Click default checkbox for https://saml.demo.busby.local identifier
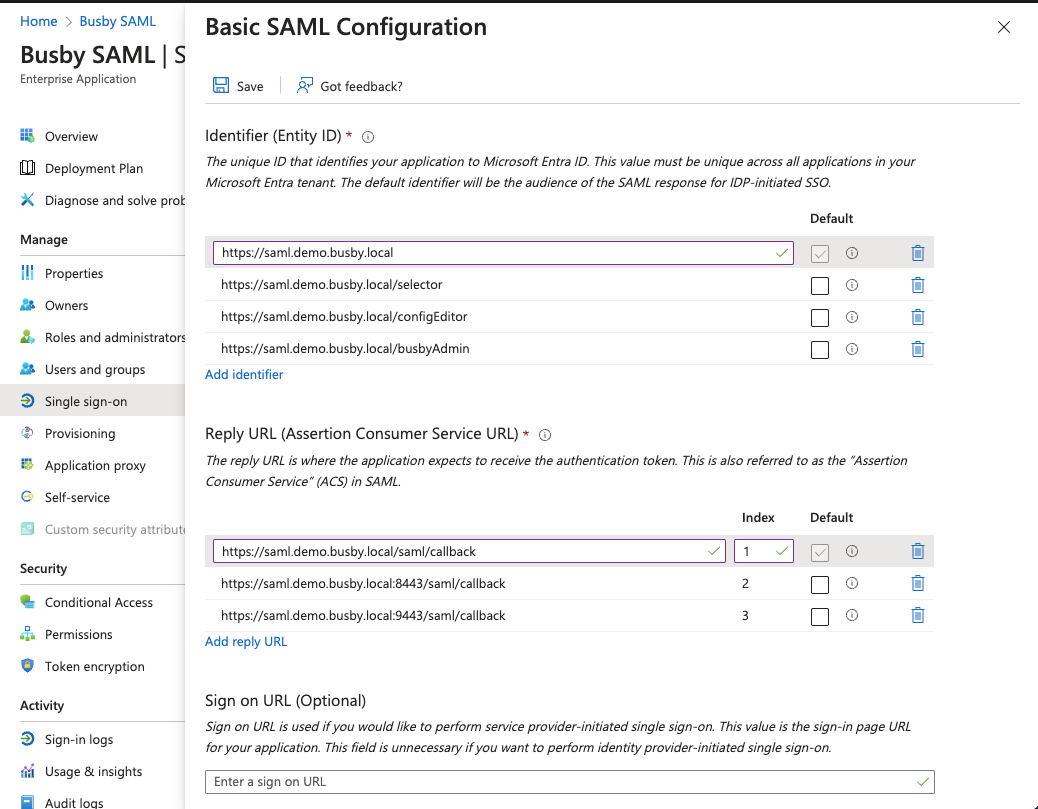Screen dimensions: 1038x809 point(820,254)
